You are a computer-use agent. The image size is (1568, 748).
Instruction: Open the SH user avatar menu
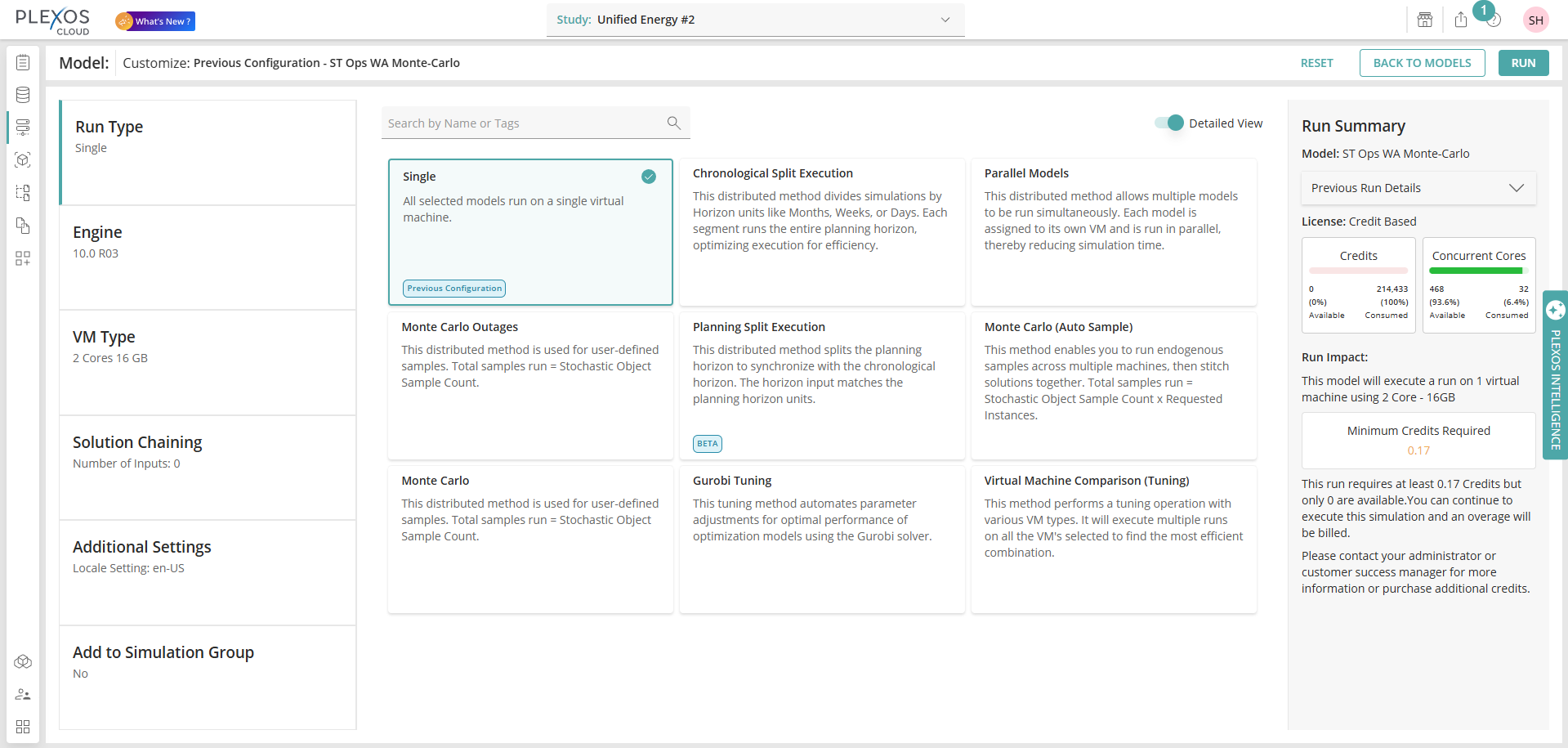1536,20
